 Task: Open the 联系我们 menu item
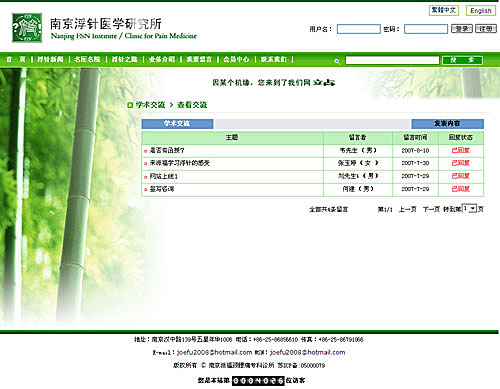(x=274, y=59)
